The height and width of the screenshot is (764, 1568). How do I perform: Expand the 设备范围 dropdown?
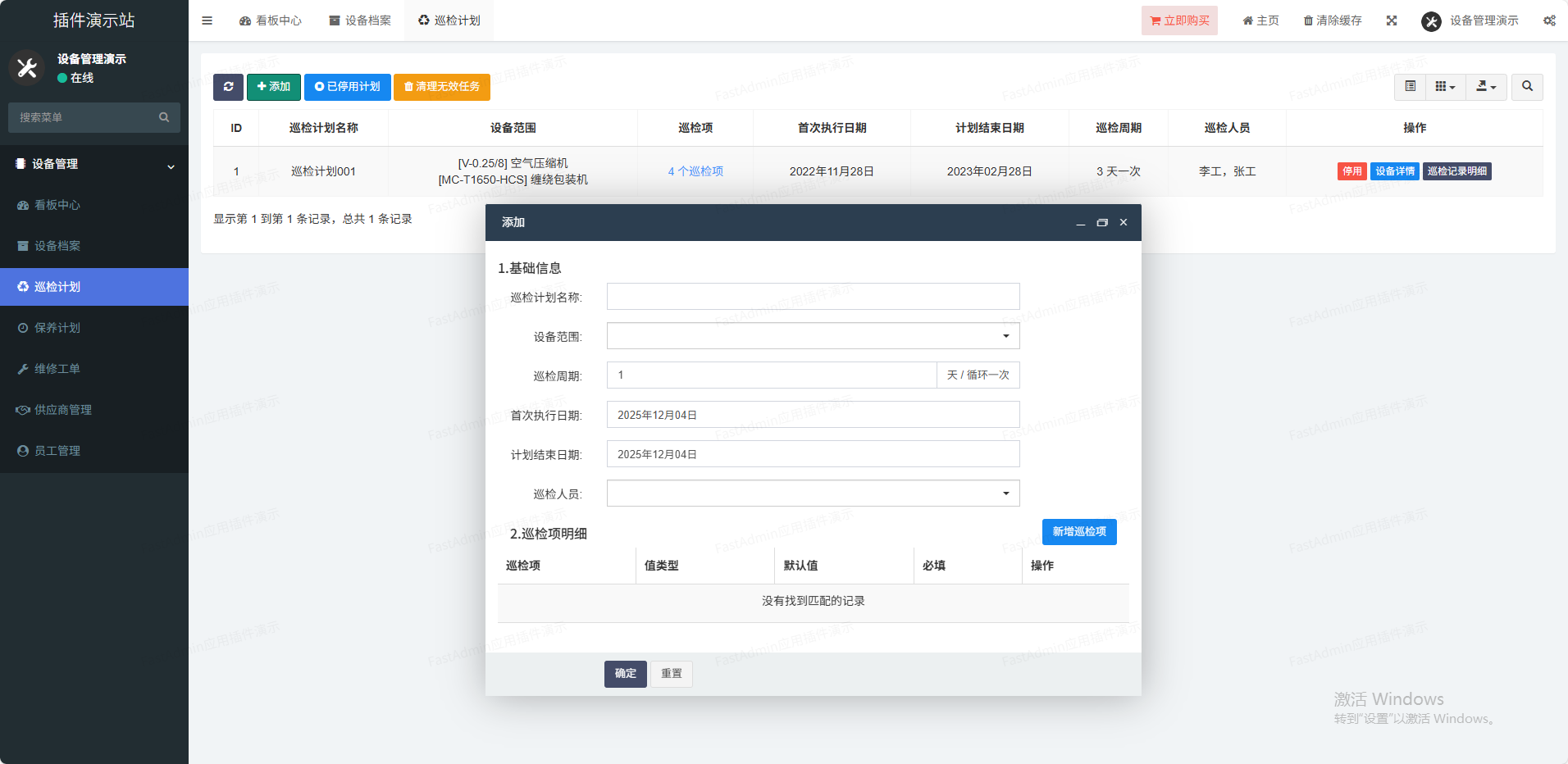813,336
